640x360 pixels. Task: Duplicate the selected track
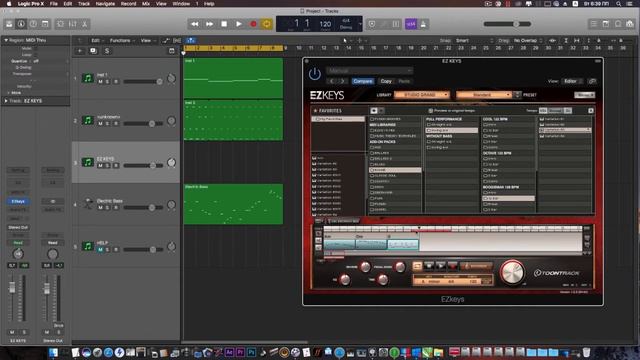tap(93, 51)
